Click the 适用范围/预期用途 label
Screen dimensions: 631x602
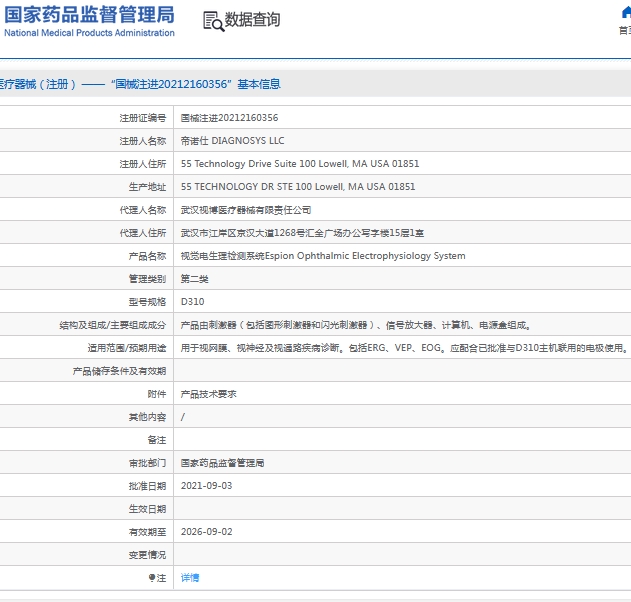click(x=127, y=348)
